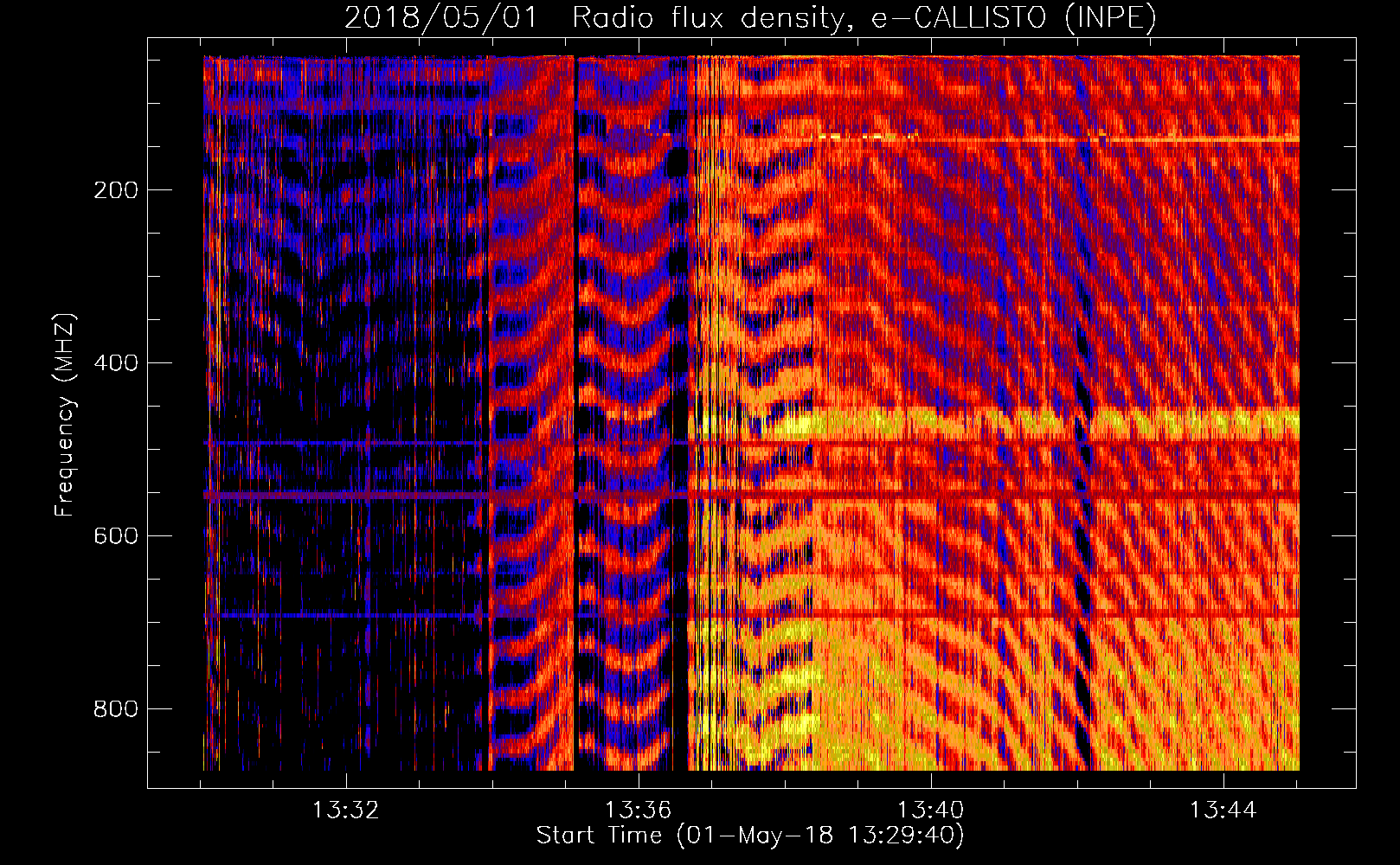Click the 13:44 time tick label
This screenshot has width=1400, height=865.
[x=1223, y=811]
